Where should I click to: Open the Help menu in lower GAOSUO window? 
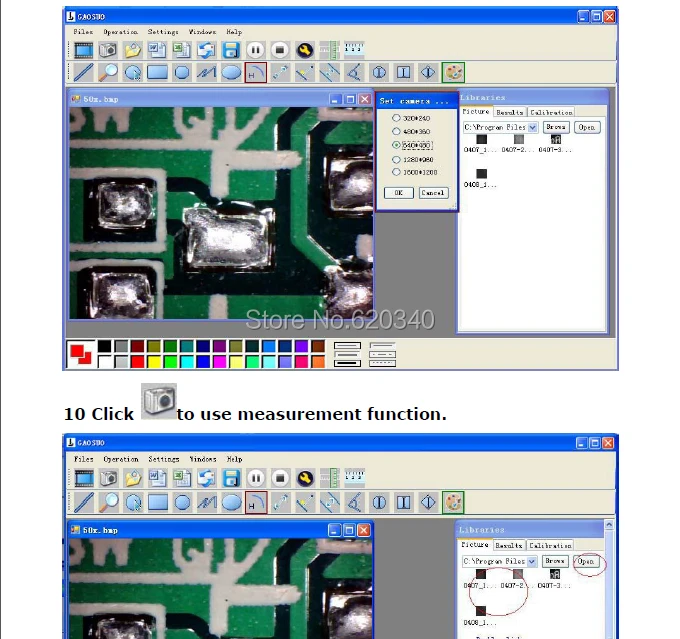tap(234, 459)
